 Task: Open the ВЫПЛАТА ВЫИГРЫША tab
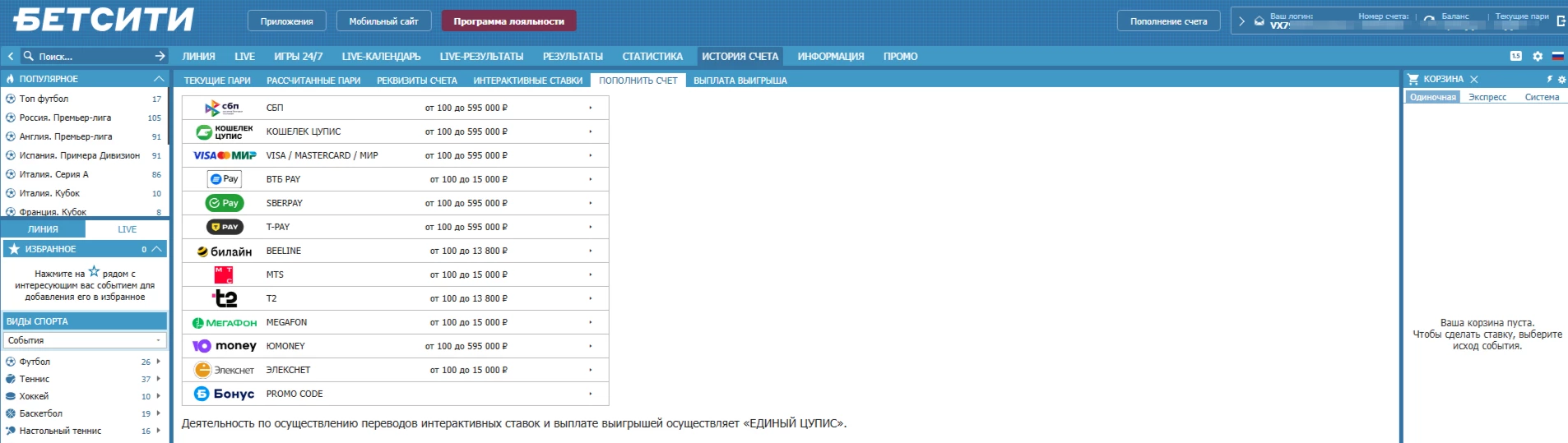click(x=740, y=81)
